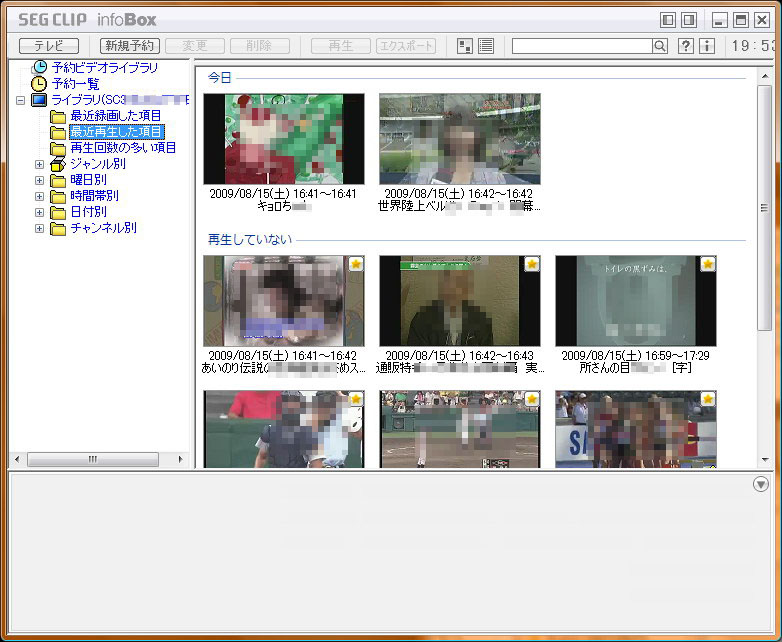Click the 削除 toolbar button
This screenshot has height=642, width=782.
coord(259,46)
